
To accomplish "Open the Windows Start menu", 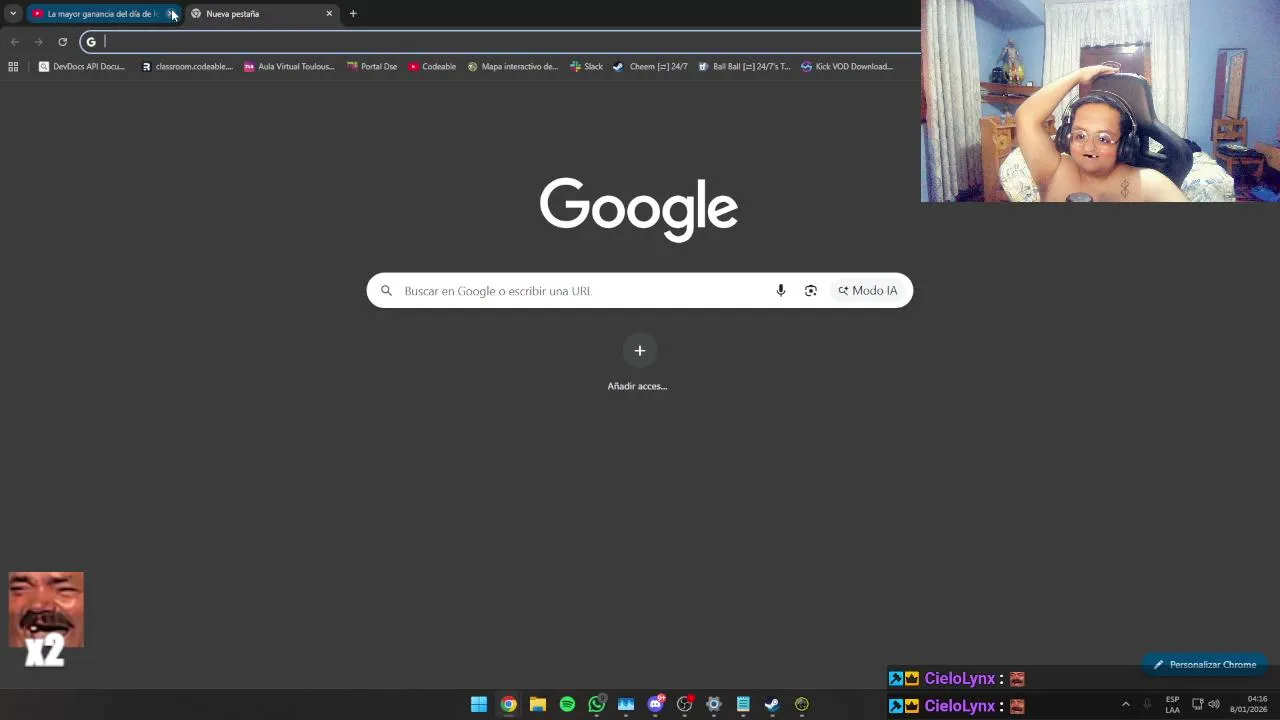I will coord(479,704).
